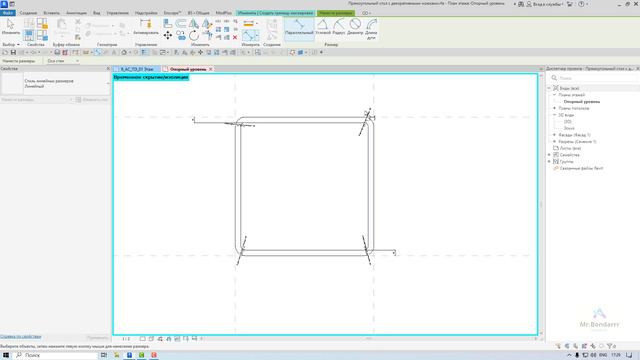Open the Файл menu

point(8,13)
